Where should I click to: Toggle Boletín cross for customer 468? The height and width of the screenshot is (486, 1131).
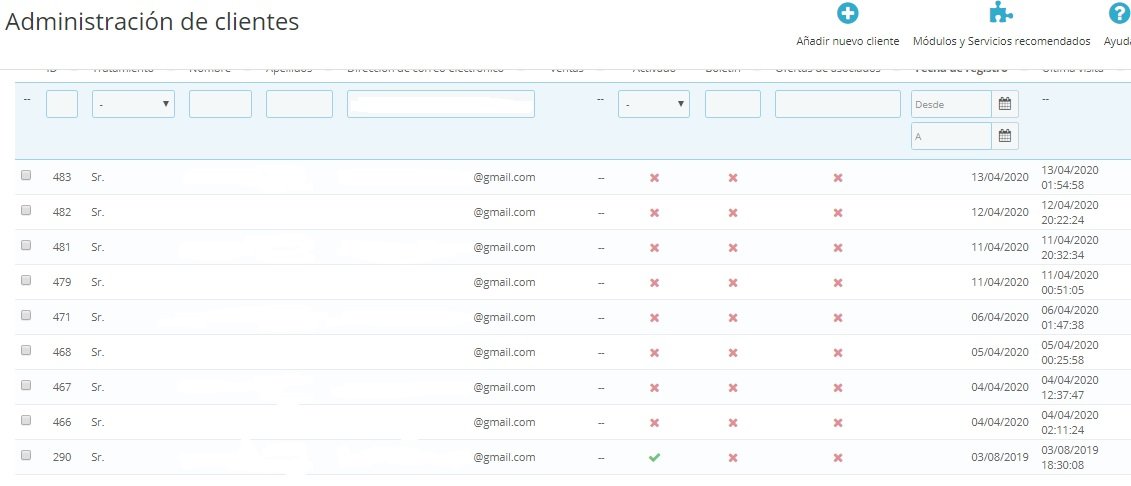[x=733, y=353]
